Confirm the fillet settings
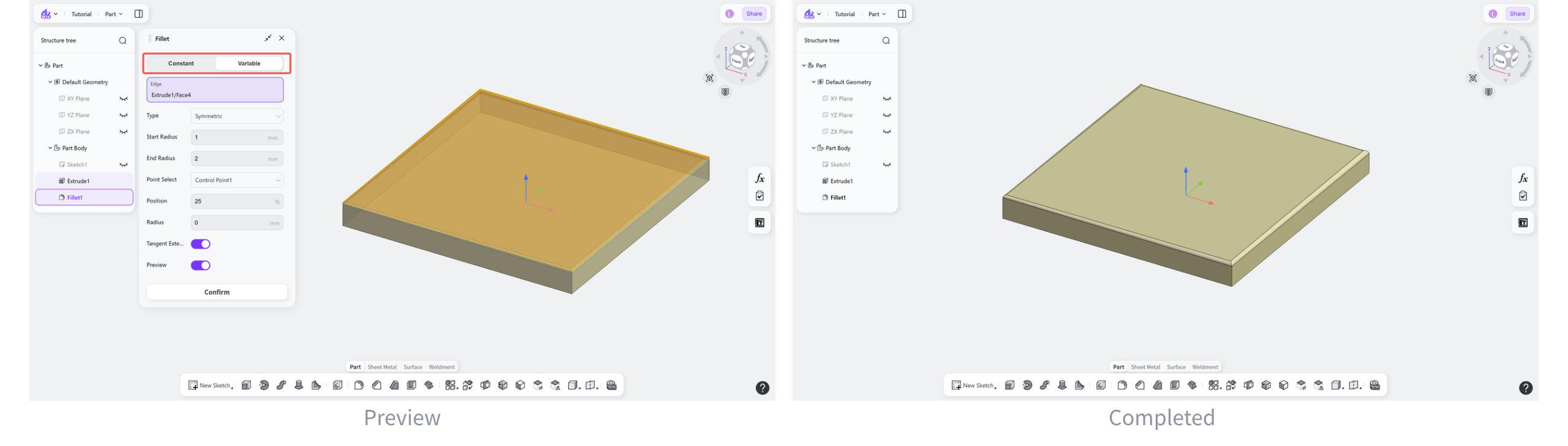 pyautogui.click(x=217, y=292)
